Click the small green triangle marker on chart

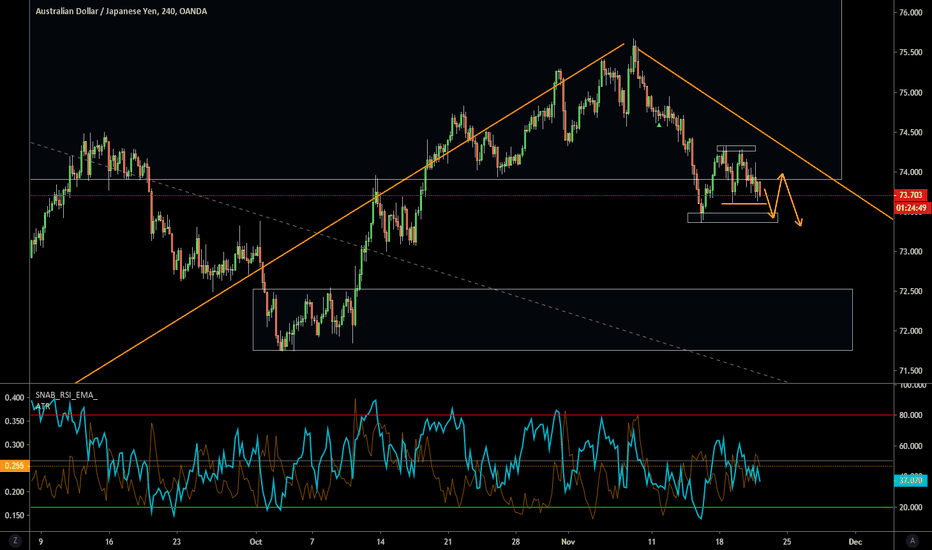[x=657, y=125]
